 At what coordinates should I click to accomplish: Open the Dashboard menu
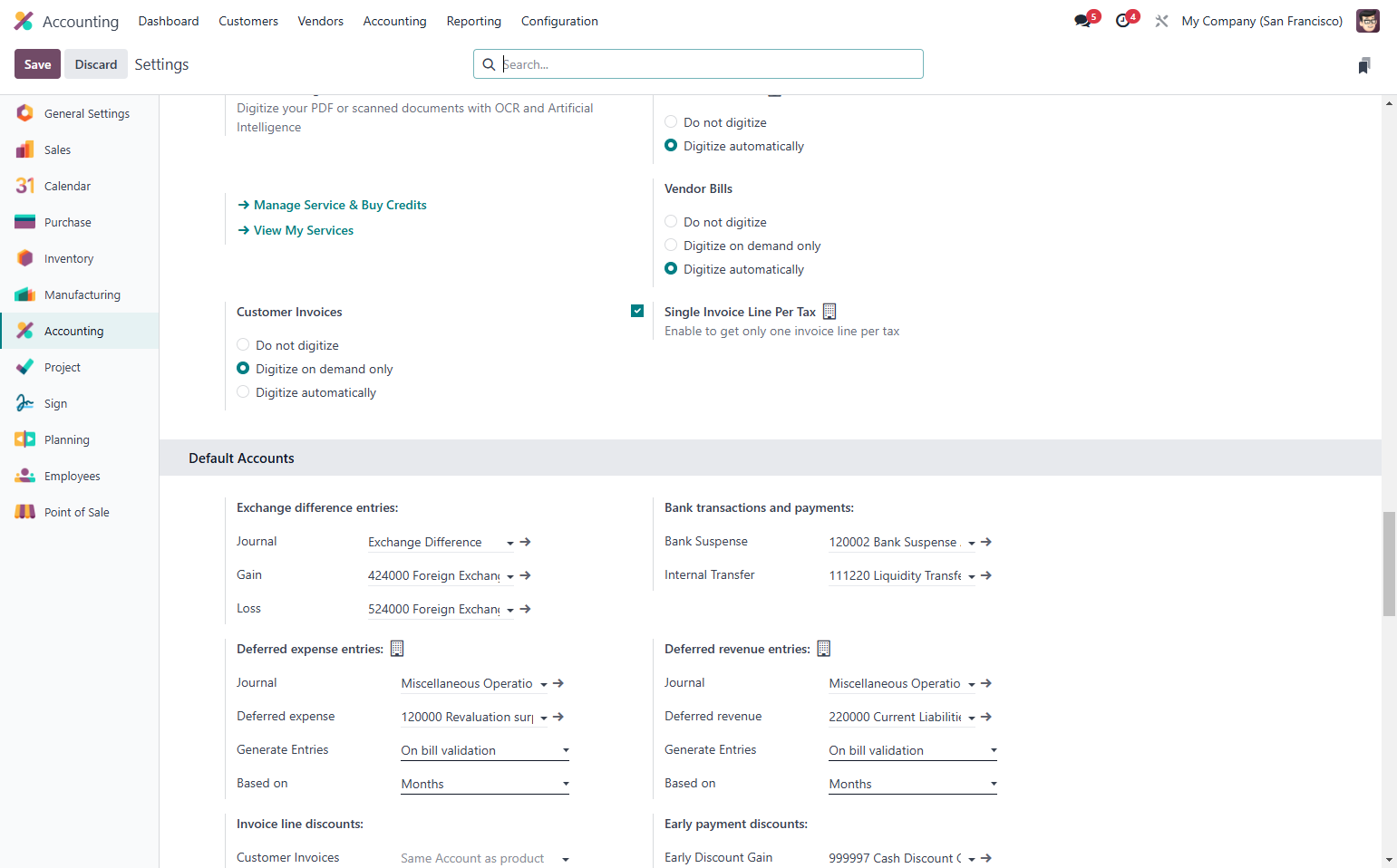[169, 21]
